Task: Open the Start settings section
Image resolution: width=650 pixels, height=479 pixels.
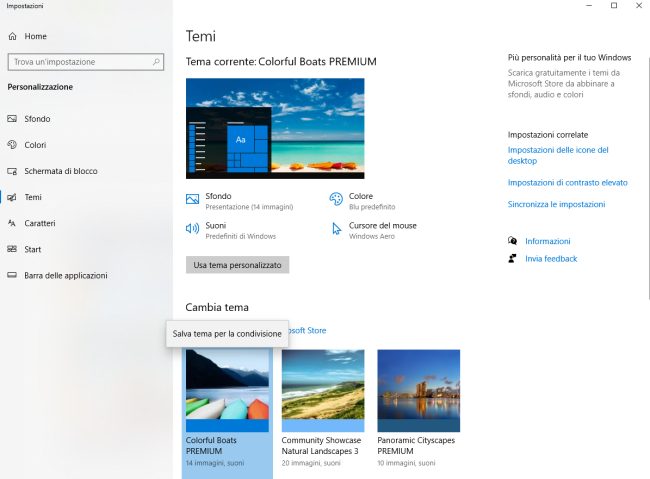Action: tap(86, 249)
